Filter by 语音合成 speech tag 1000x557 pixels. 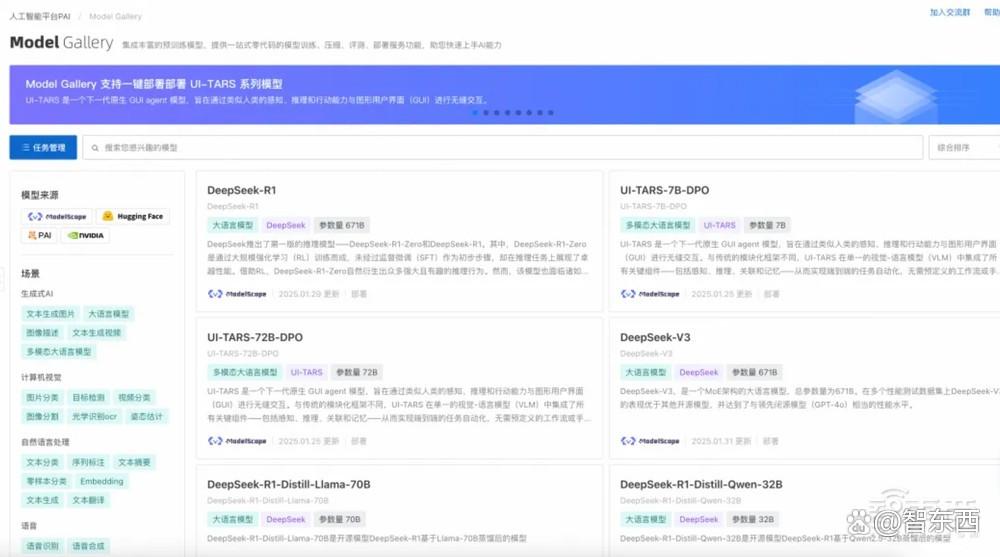[88, 546]
